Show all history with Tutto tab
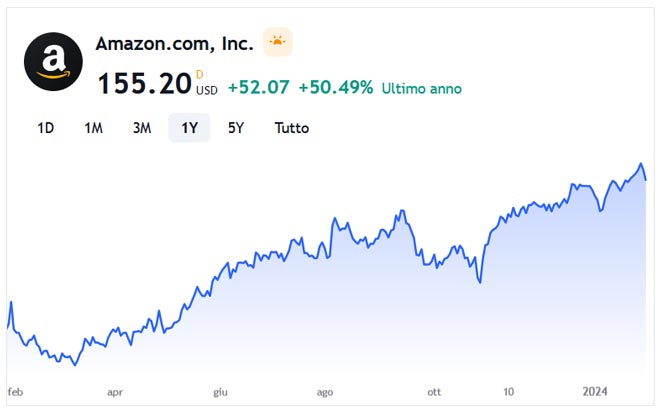The height and width of the screenshot is (408, 660). click(292, 128)
